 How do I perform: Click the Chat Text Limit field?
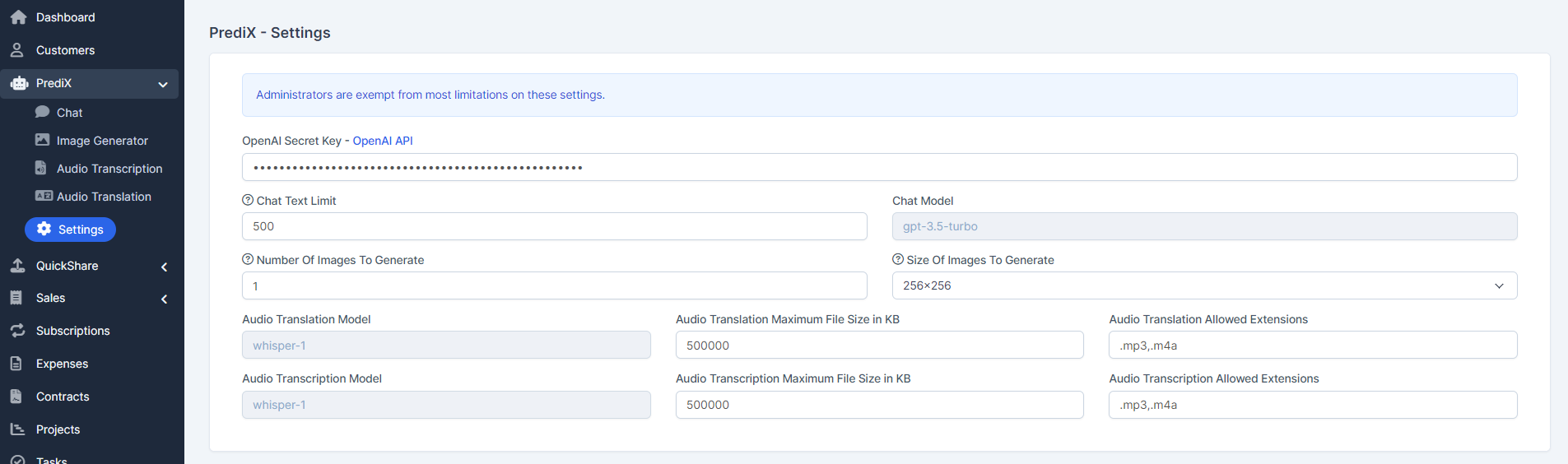(554, 226)
